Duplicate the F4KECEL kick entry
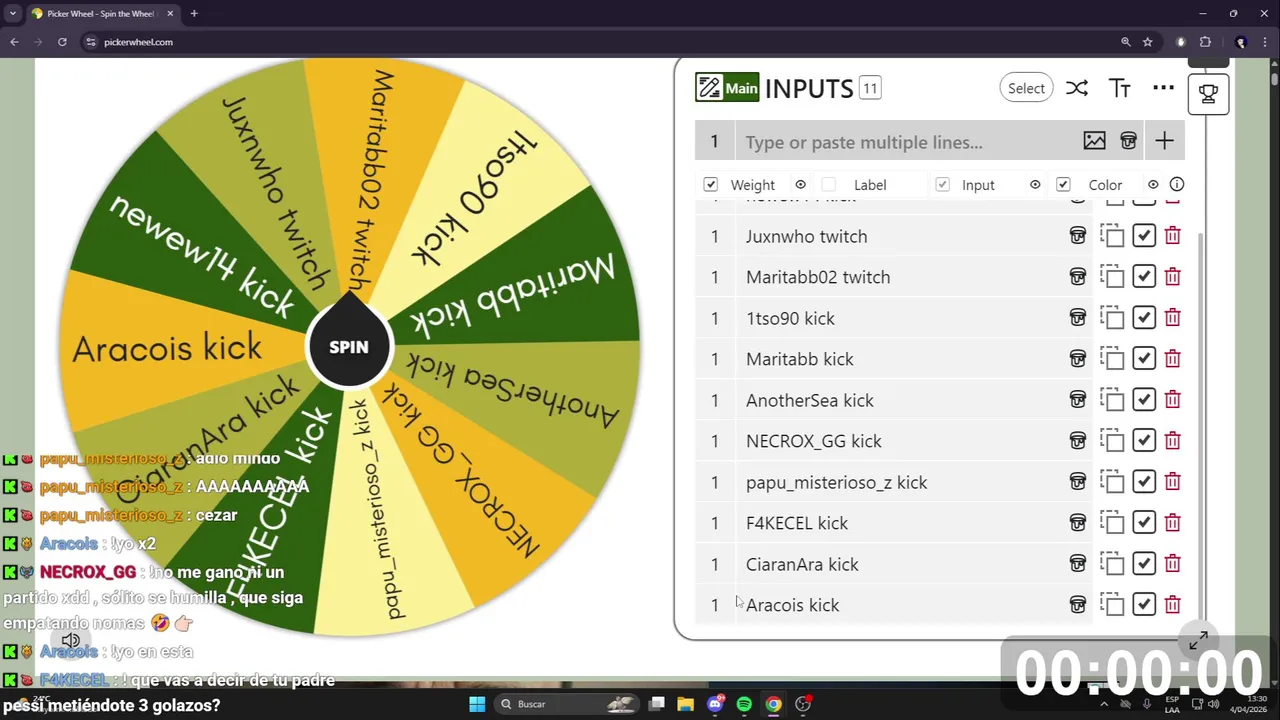Image resolution: width=1280 pixels, height=720 pixels. tap(1112, 523)
